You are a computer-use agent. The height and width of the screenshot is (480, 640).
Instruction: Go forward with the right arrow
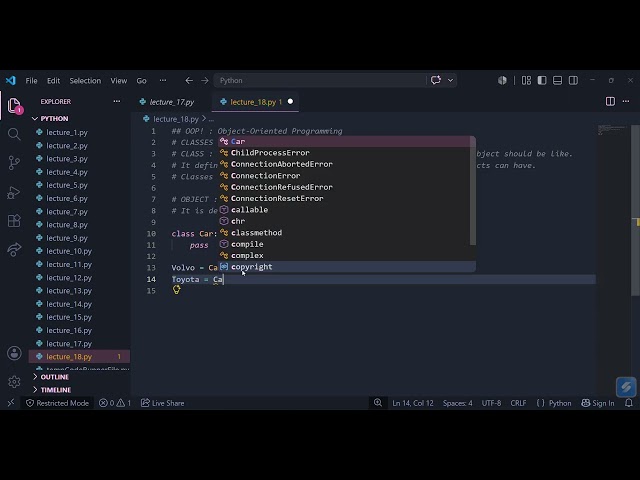(204, 80)
